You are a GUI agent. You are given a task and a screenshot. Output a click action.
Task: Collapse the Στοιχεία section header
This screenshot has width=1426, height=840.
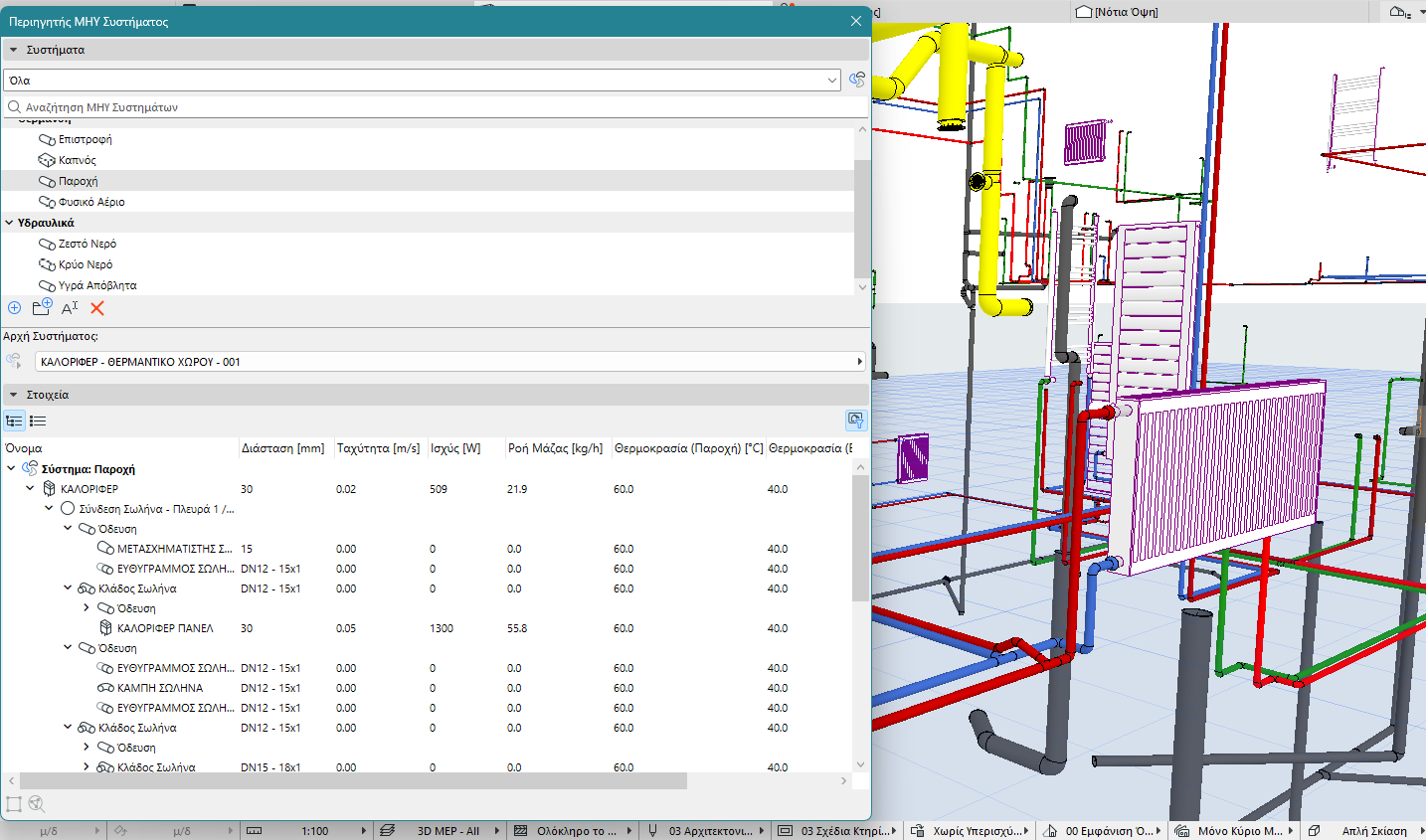click(14, 395)
